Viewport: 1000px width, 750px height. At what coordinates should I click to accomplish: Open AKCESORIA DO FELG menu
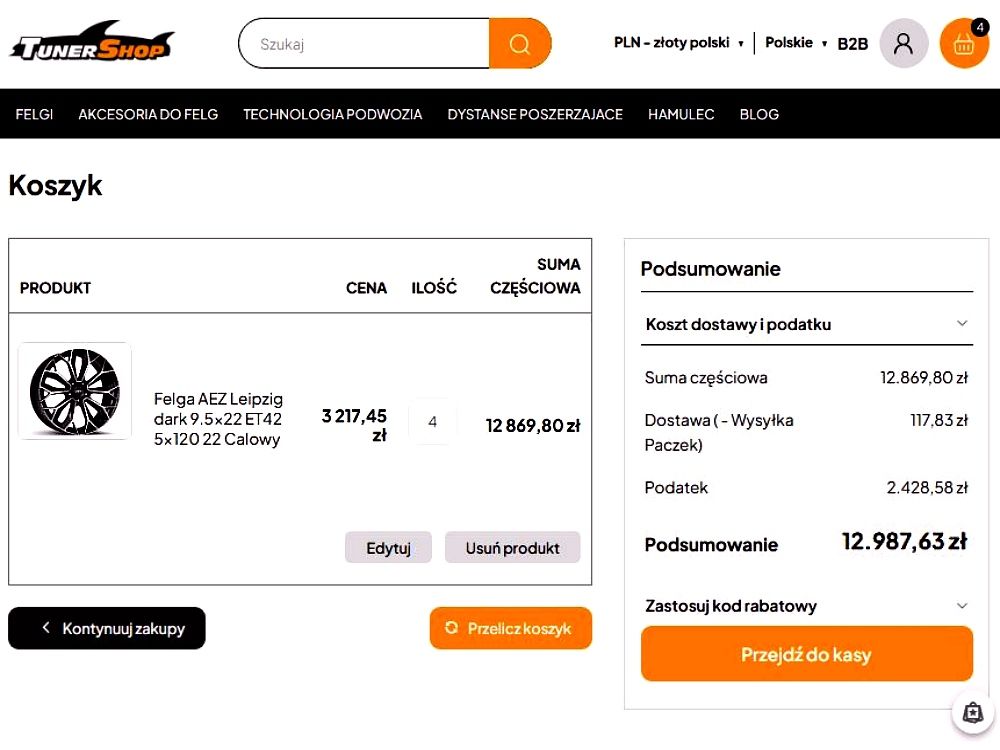[148, 114]
